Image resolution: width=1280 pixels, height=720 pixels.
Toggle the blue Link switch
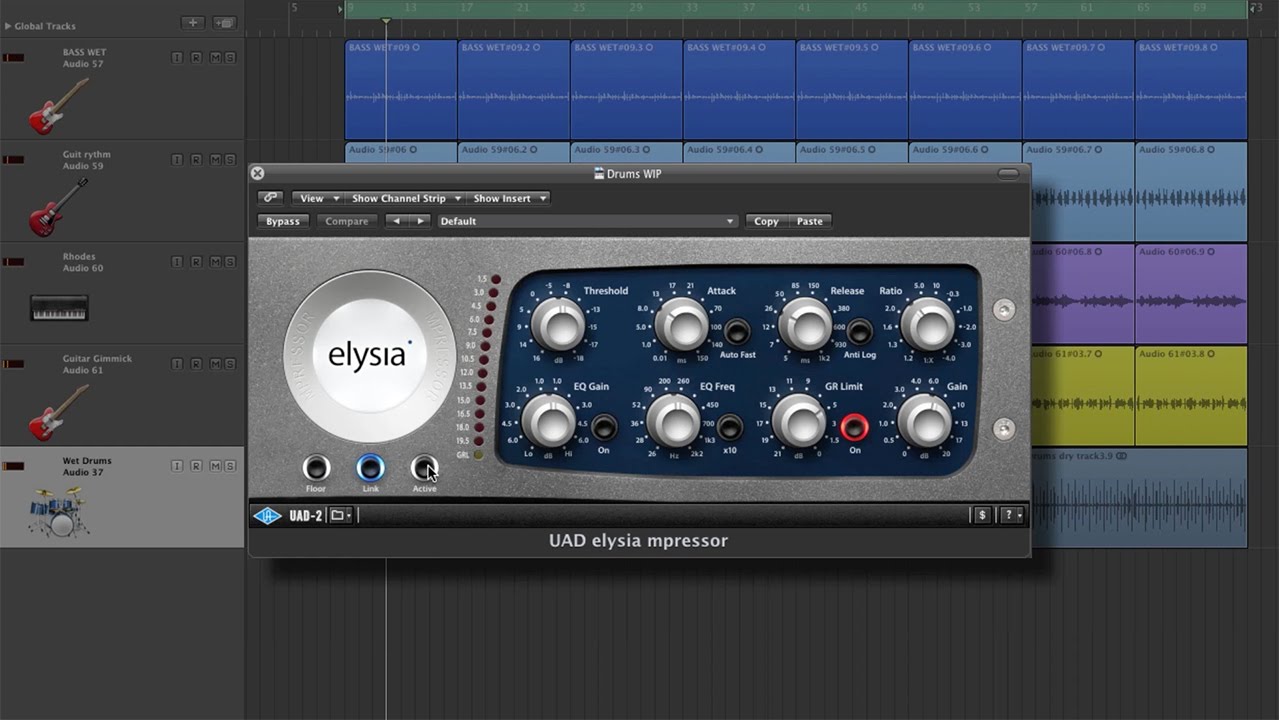[370, 468]
